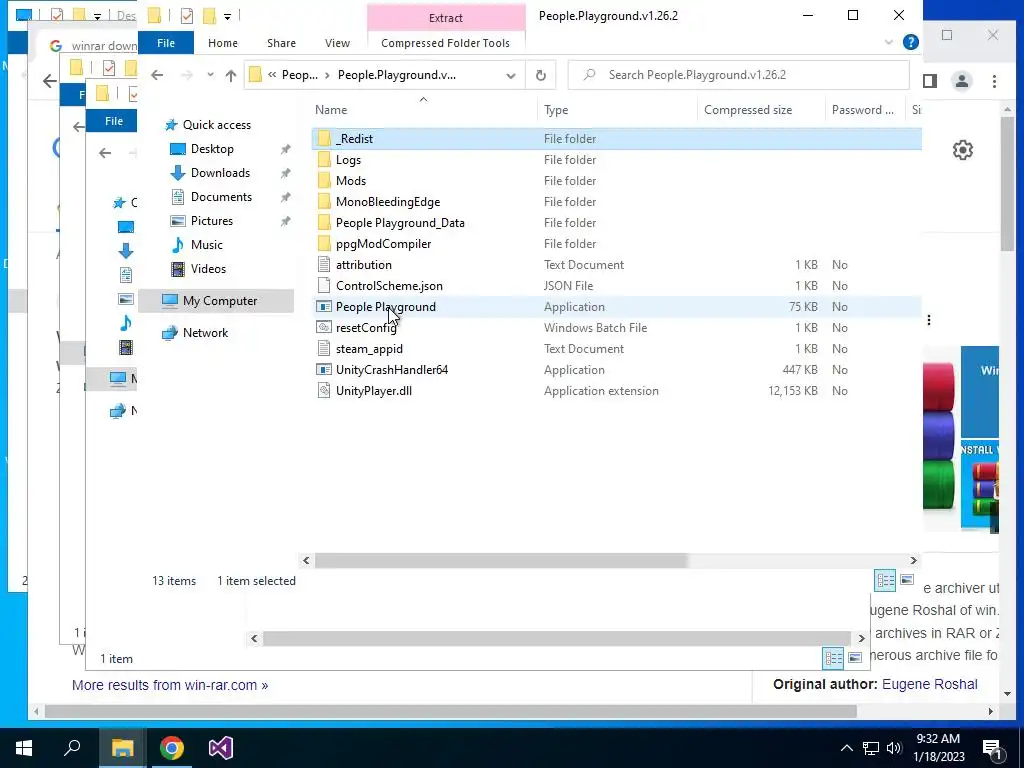1024x768 pixels.
Task: Open Quick access in navigation pane
Action: (217, 125)
